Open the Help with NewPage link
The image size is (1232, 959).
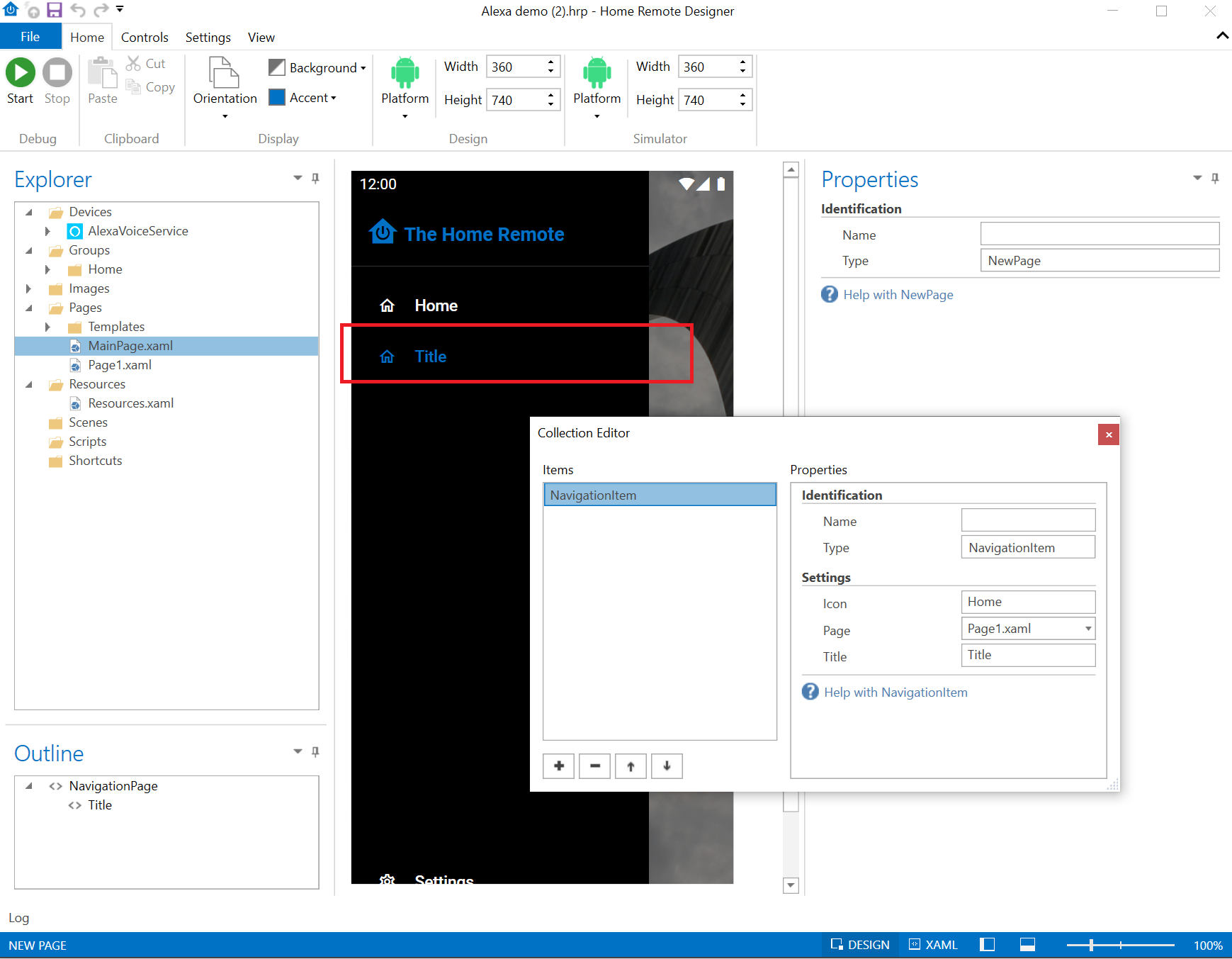pos(898,294)
